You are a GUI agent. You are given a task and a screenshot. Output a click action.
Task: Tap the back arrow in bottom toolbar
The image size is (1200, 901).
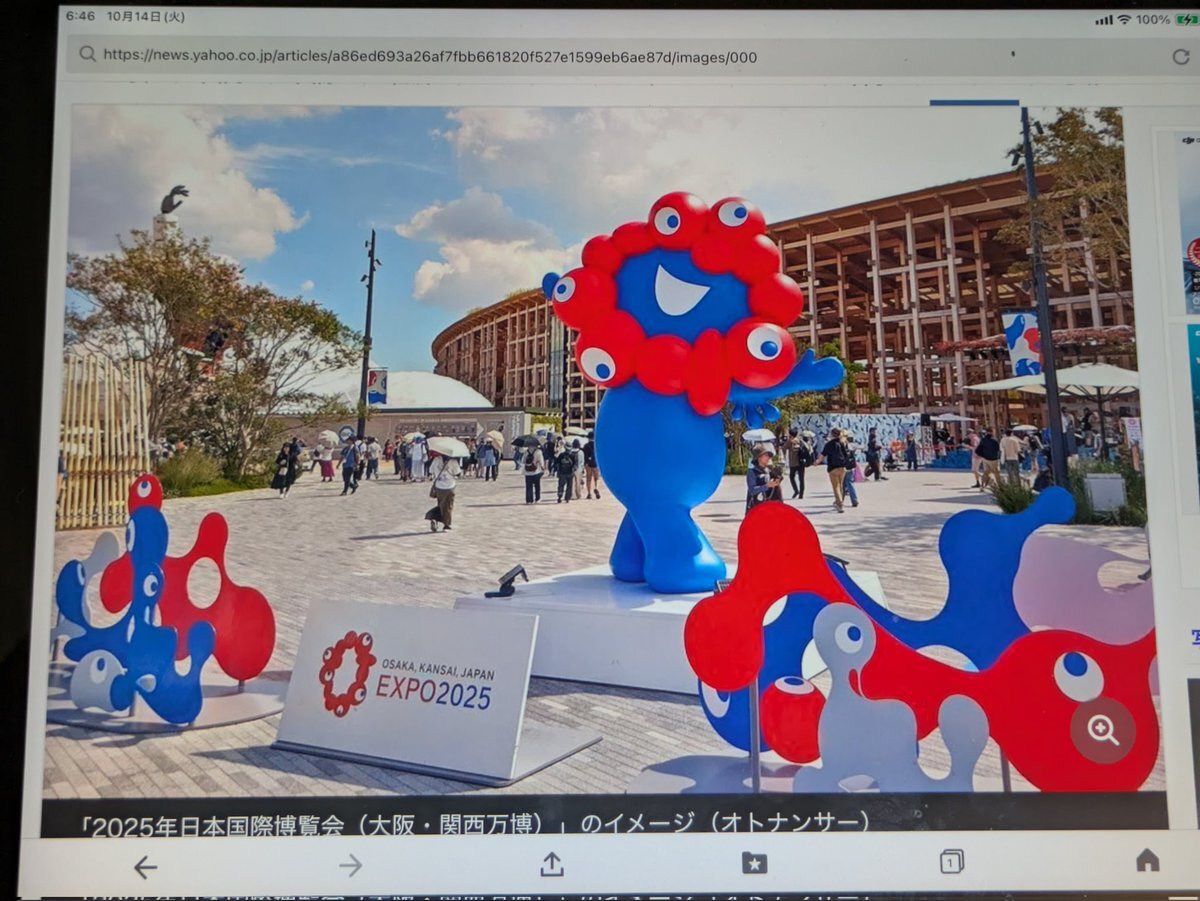coord(145,867)
